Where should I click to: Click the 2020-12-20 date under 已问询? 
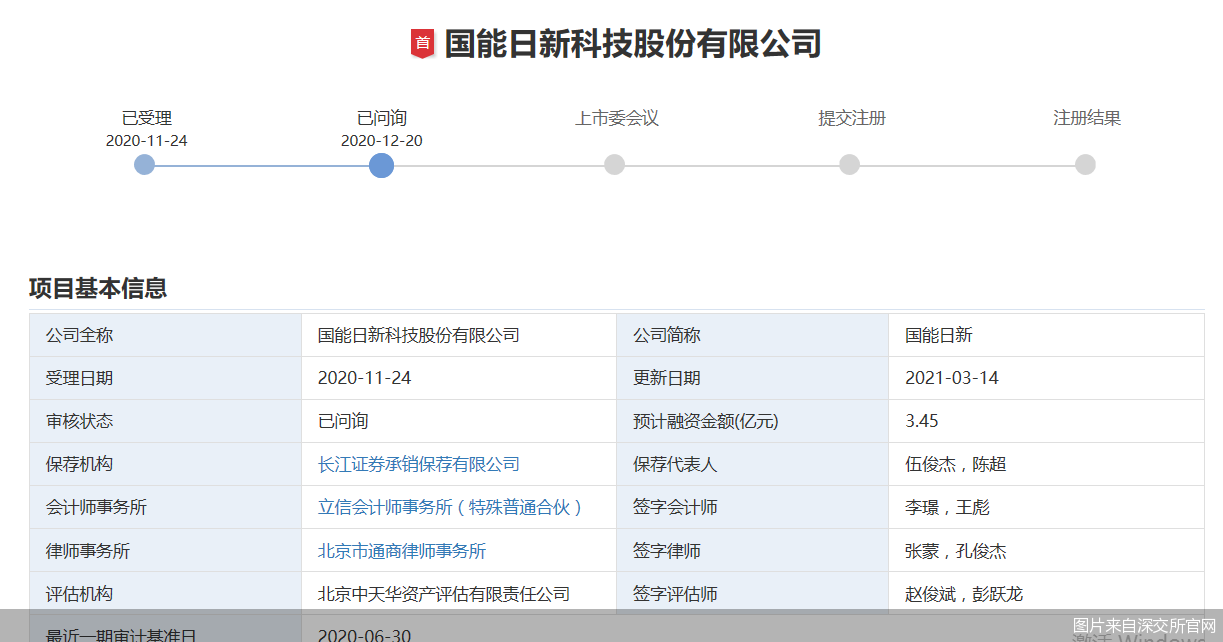[382, 141]
